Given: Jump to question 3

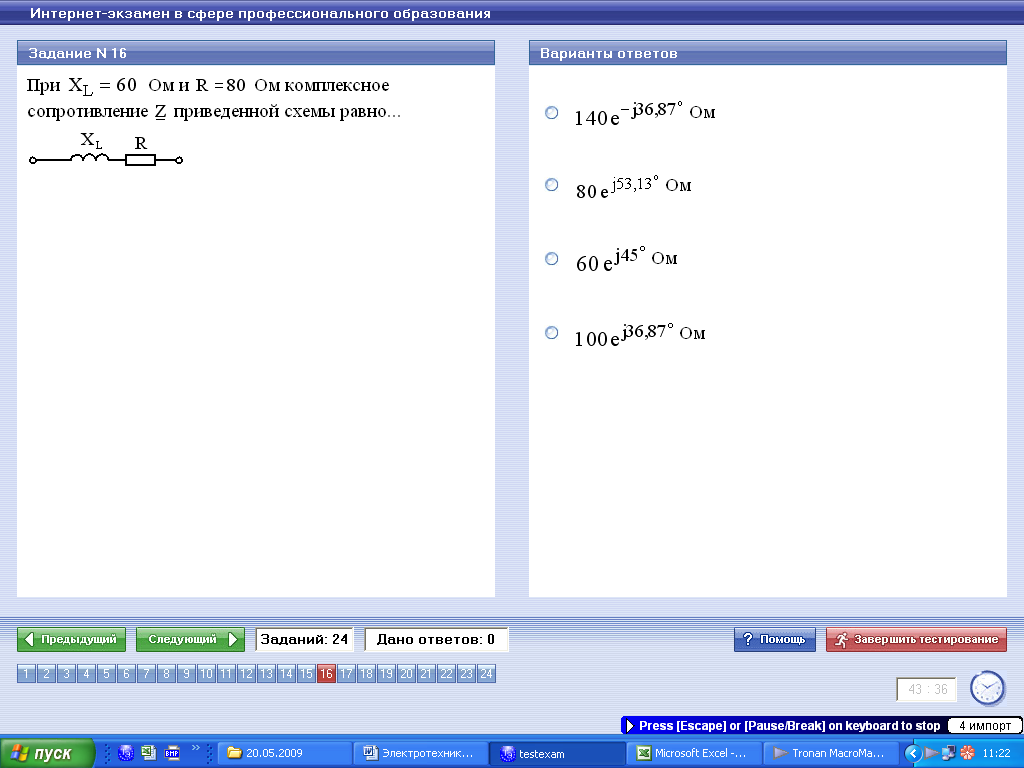Looking at the screenshot, I should pos(66,673).
